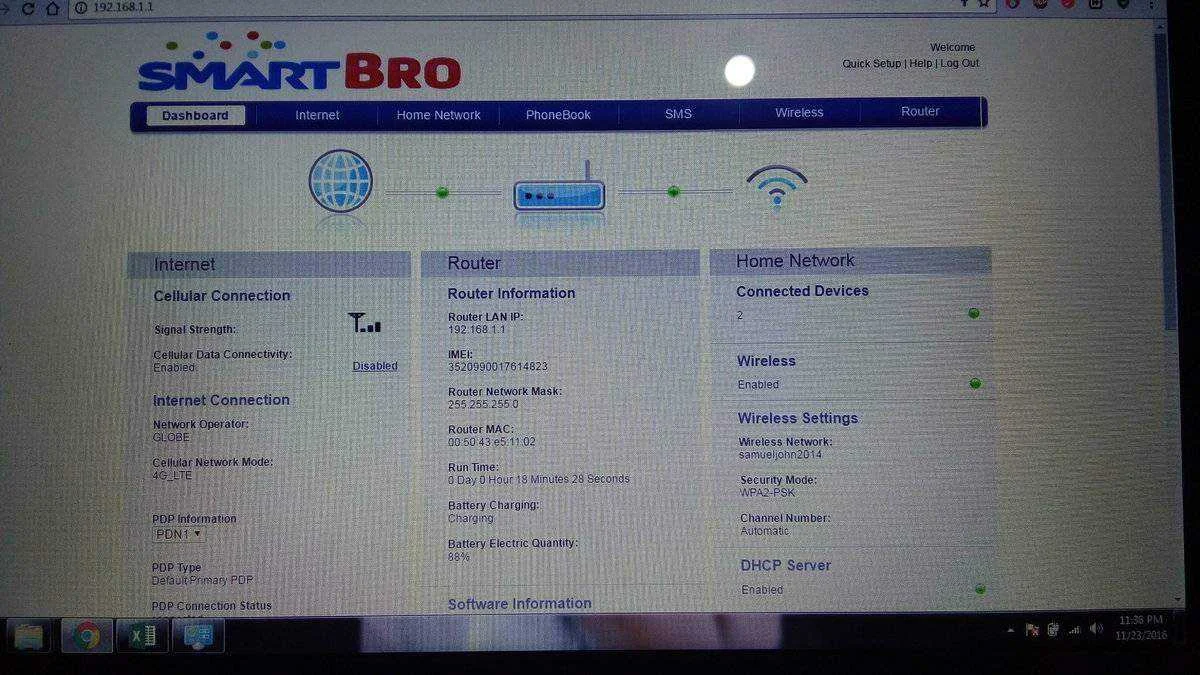
Task: Click the volume speaker tray icon
Action: pyautogui.click(x=1096, y=628)
